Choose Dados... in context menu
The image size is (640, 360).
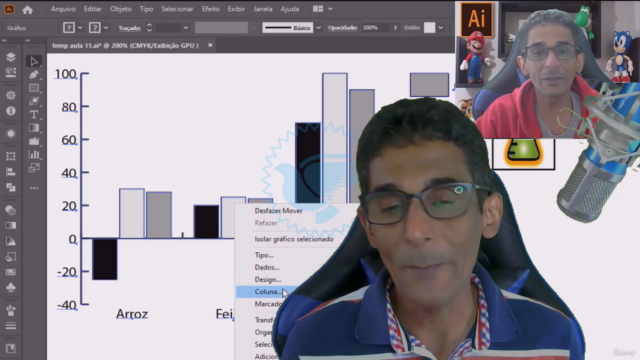[x=267, y=267]
